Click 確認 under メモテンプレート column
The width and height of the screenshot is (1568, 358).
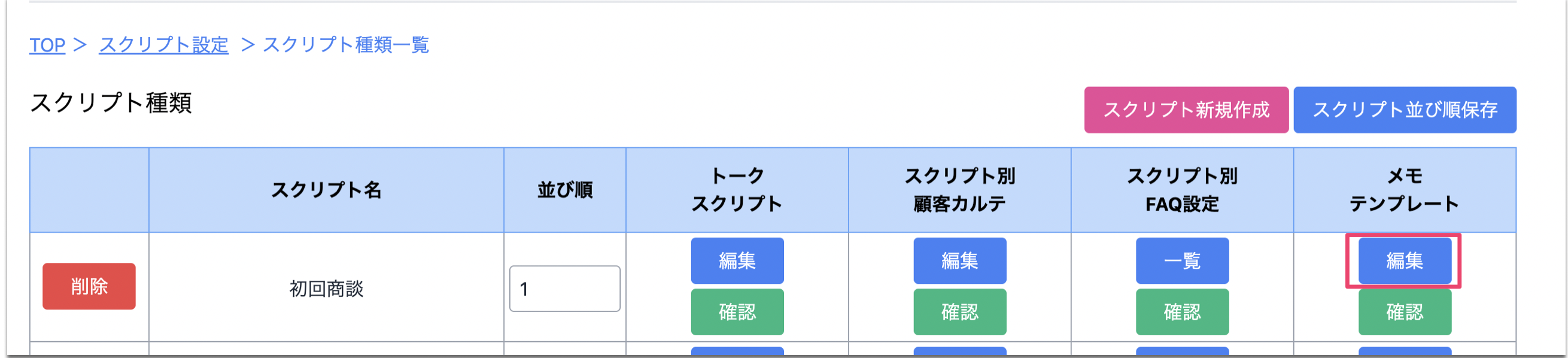click(x=1404, y=312)
